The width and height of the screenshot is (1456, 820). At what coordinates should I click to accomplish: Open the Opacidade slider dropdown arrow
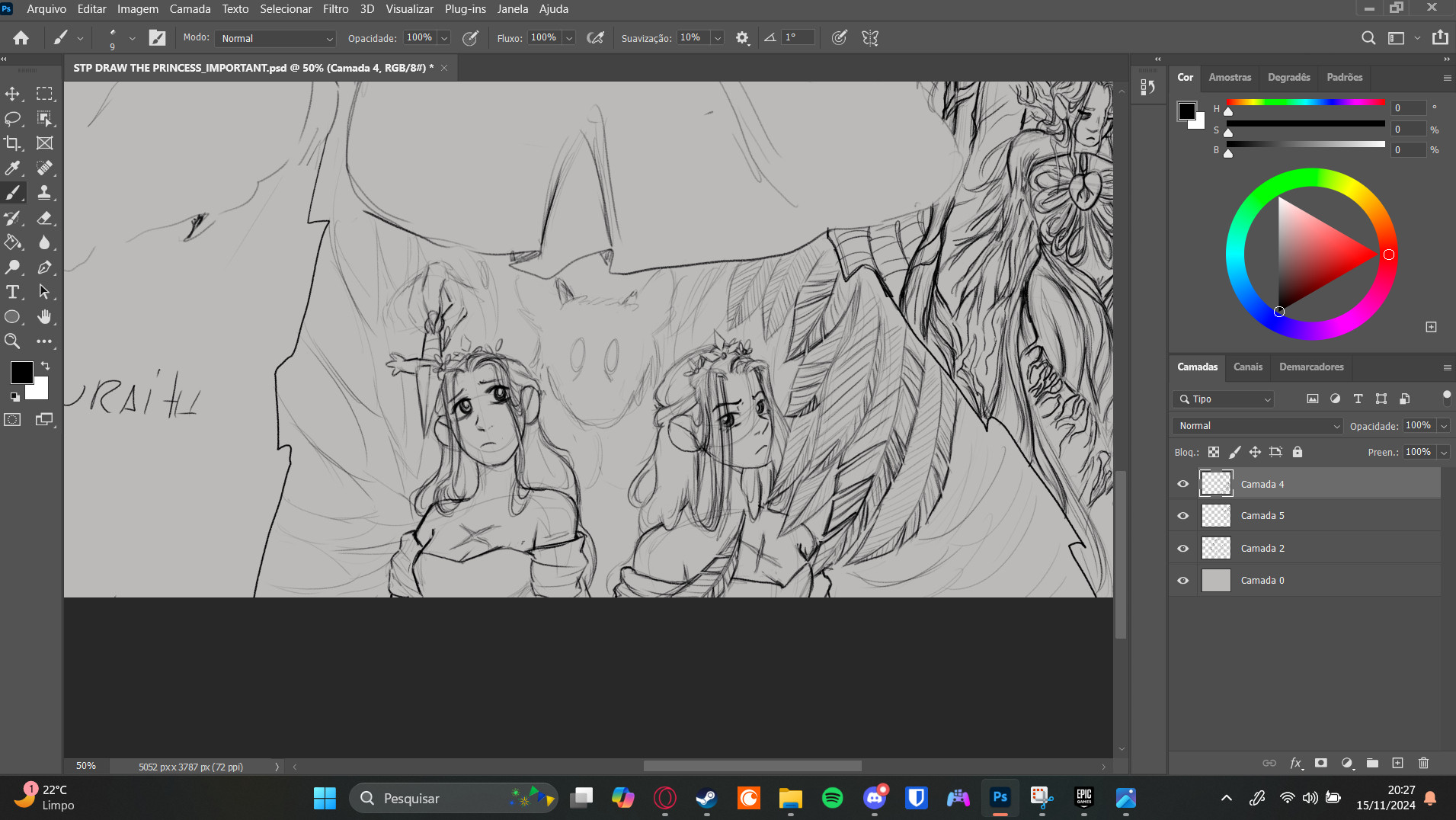click(x=444, y=38)
